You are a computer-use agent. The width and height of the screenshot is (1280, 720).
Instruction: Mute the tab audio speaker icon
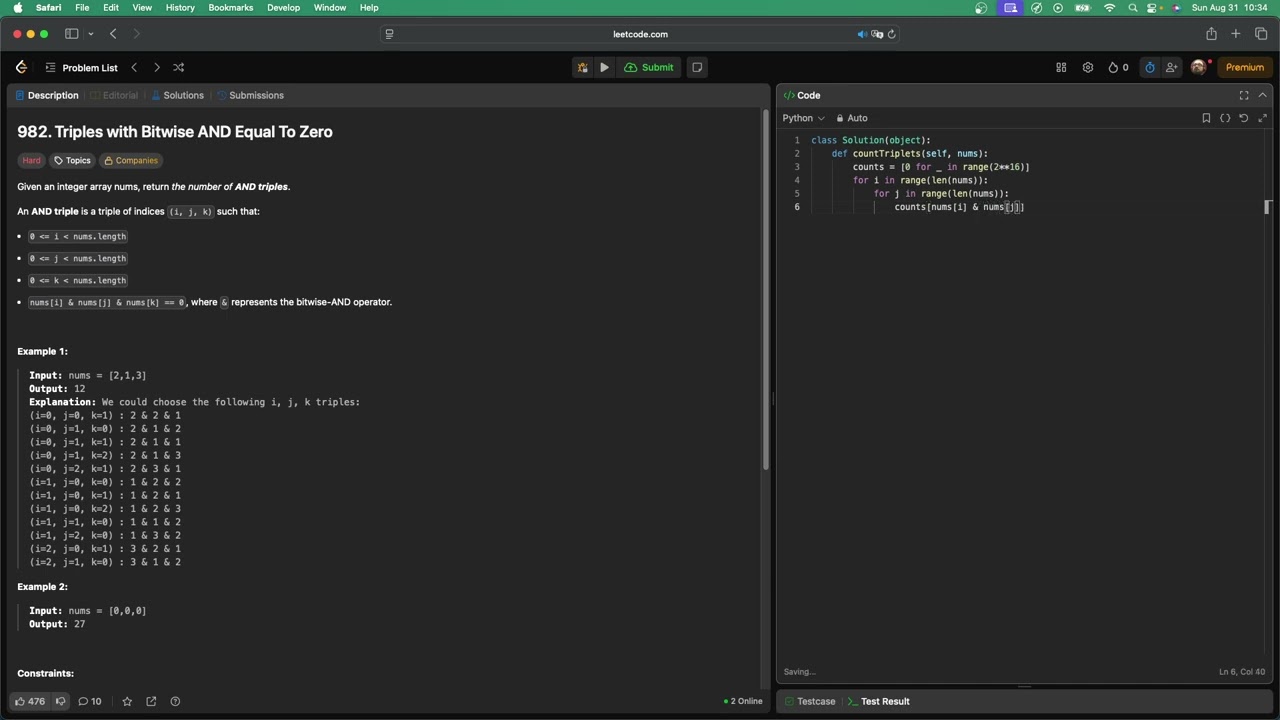(862, 34)
